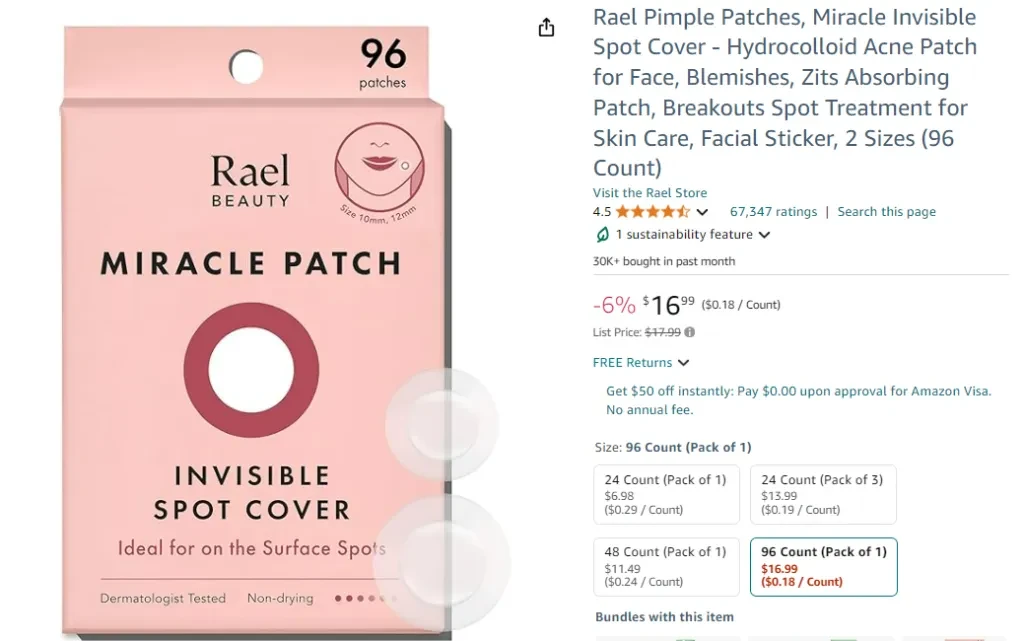This screenshot has width=1024, height=641.
Task: Select 24 Count (Pack of 3) size
Action: click(x=823, y=494)
